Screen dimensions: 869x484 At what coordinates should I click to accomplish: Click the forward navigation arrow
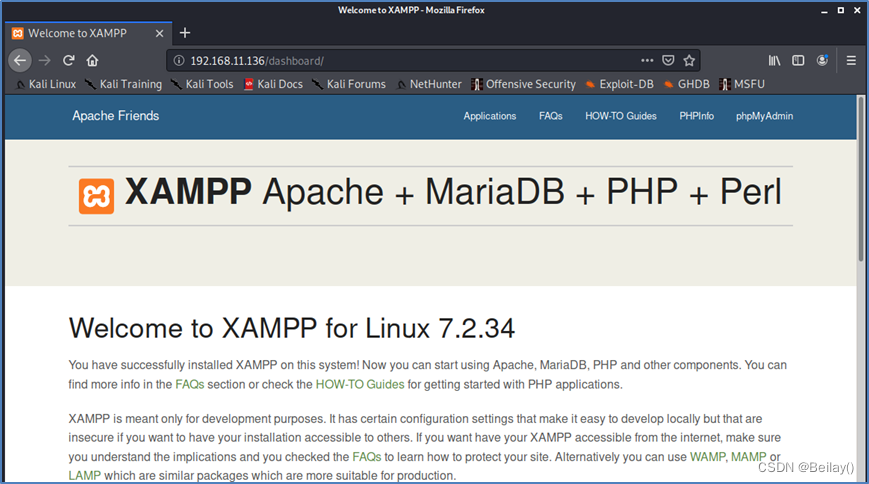[x=45, y=60]
